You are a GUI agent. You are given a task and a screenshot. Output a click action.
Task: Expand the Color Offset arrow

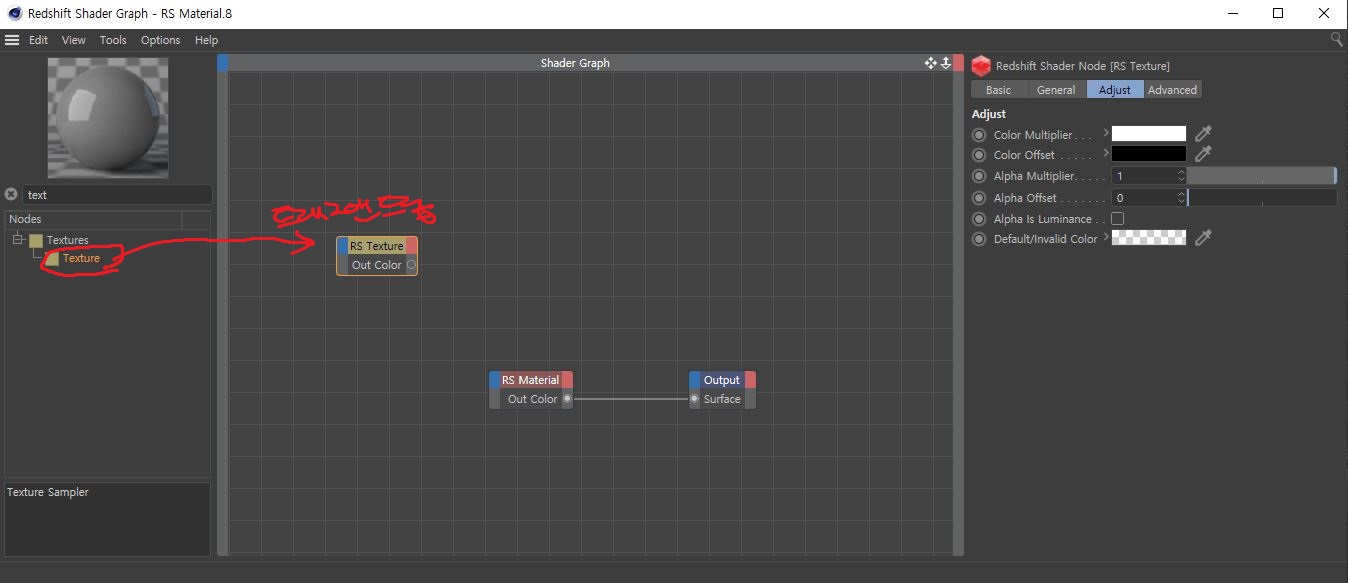[x=1105, y=152]
